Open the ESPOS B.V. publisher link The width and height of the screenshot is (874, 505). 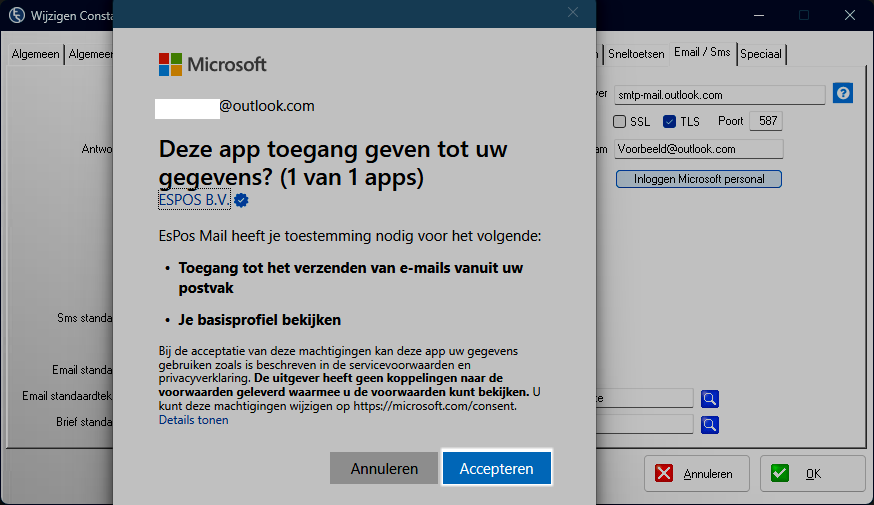pos(194,200)
